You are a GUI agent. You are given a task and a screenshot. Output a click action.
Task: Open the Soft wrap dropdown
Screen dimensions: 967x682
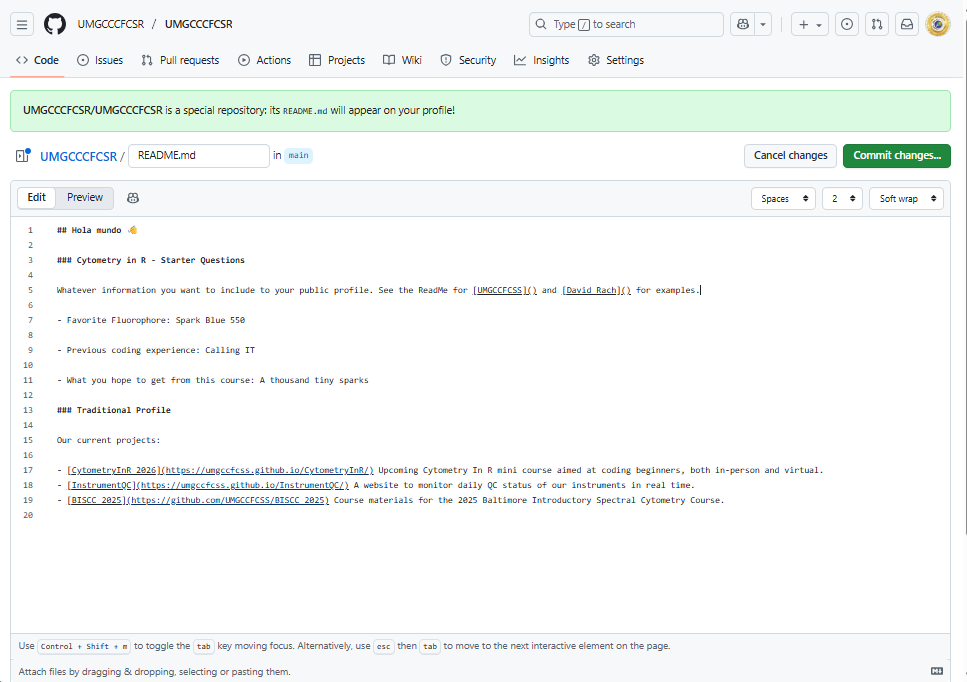coord(906,199)
